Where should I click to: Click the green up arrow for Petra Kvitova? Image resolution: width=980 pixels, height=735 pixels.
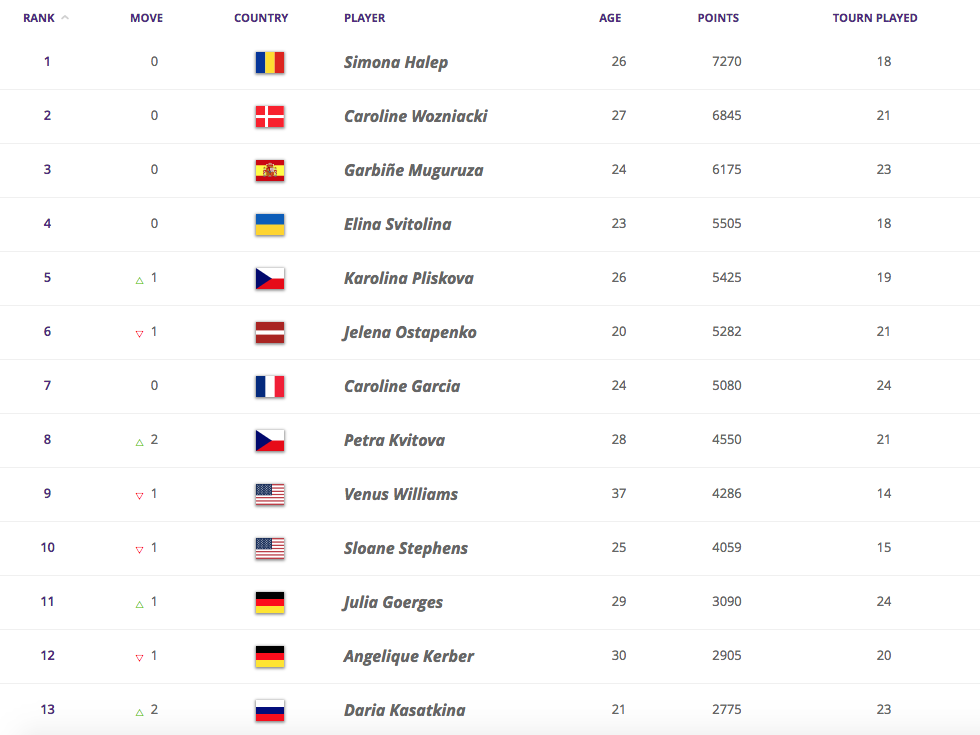[139, 442]
